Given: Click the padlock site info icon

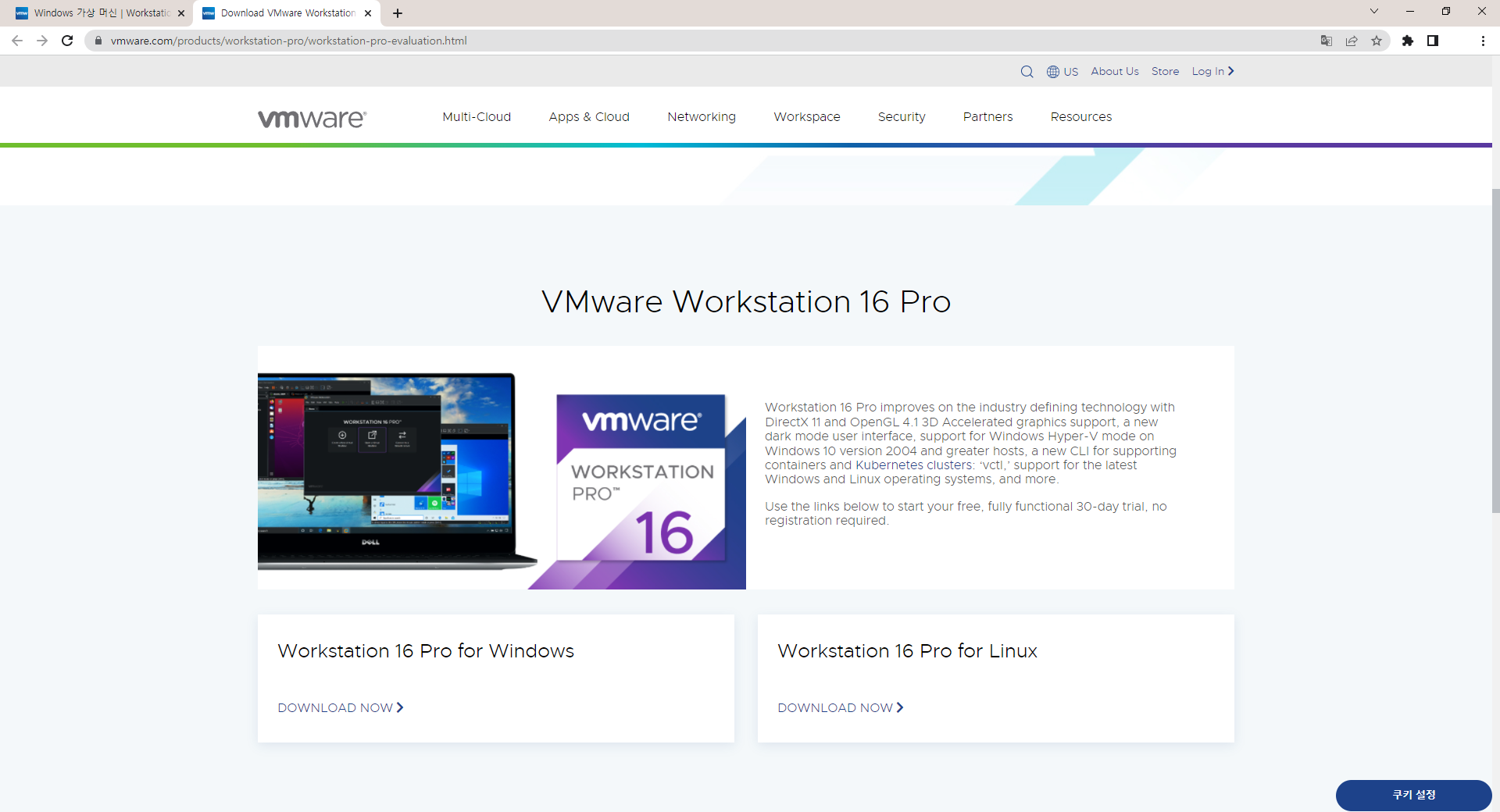Looking at the screenshot, I should (x=98, y=41).
